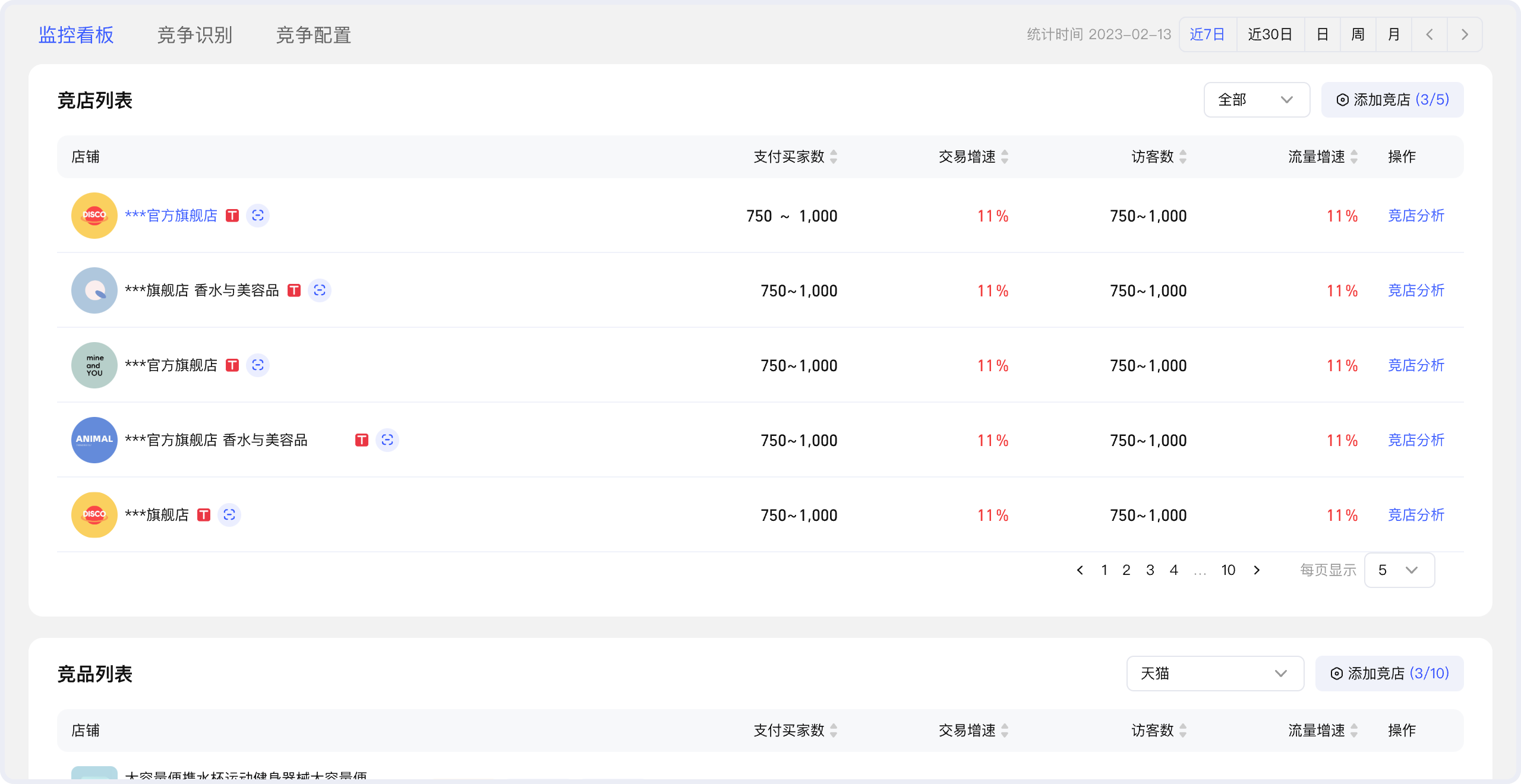1521x784 pixels.
Task: Click scan icon beside first ***官方旗舰店
Action: (258, 216)
